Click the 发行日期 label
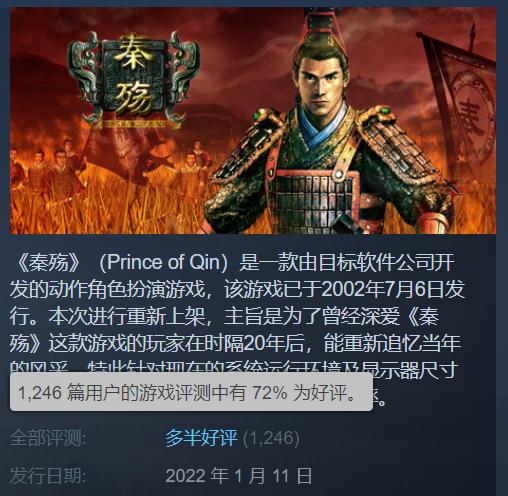 (48, 475)
